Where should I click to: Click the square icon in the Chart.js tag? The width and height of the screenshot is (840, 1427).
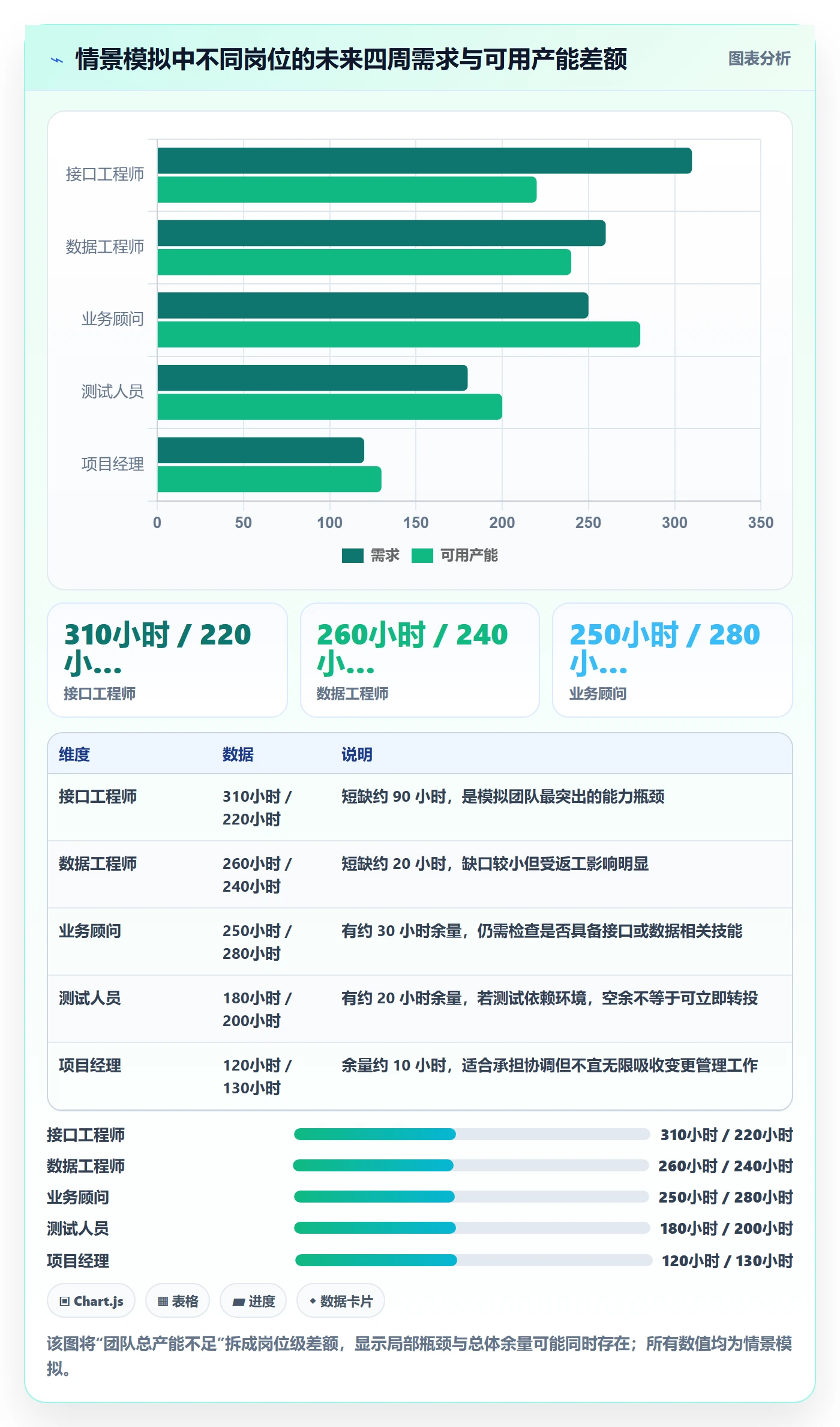tap(65, 1302)
